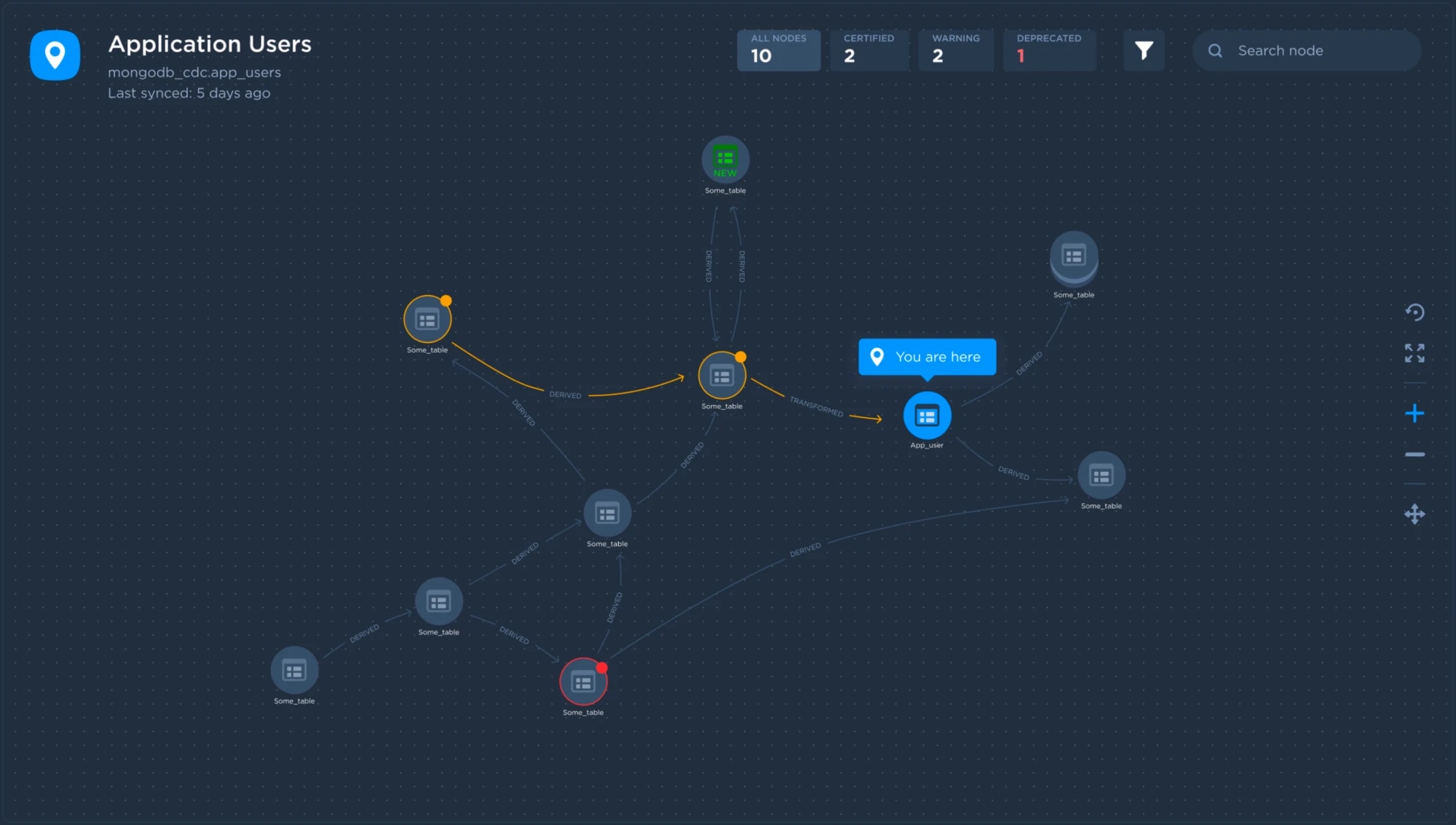1456x825 pixels.
Task: Click the mongodb_cdc.app_users subtitle
Action: (x=194, y=72)
